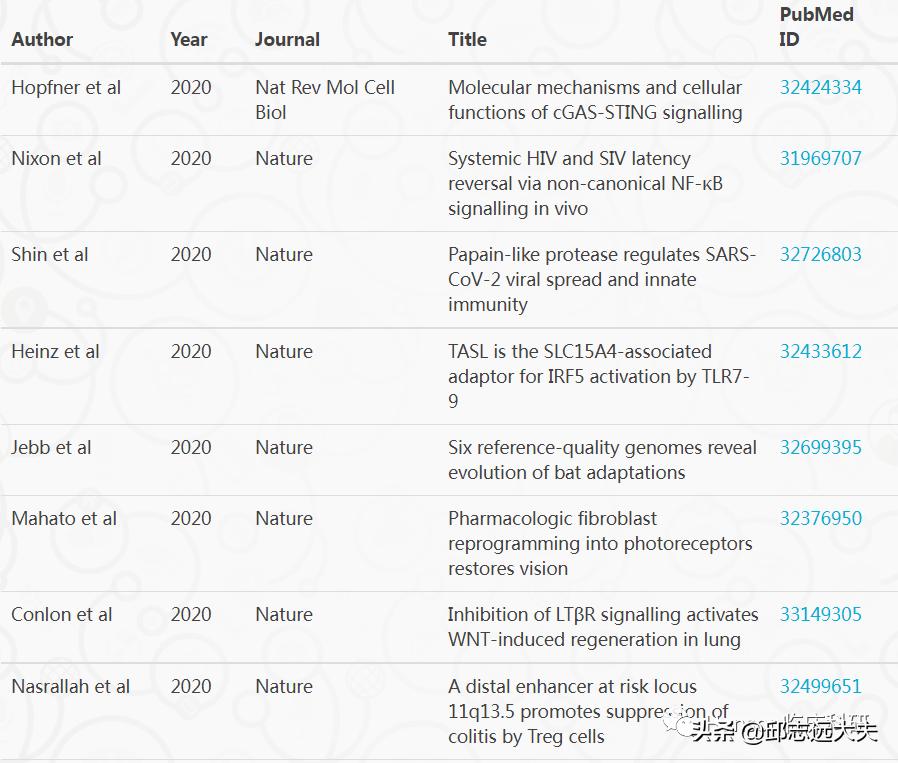Open PubMed ID 33149305 link

coord(820,614)
